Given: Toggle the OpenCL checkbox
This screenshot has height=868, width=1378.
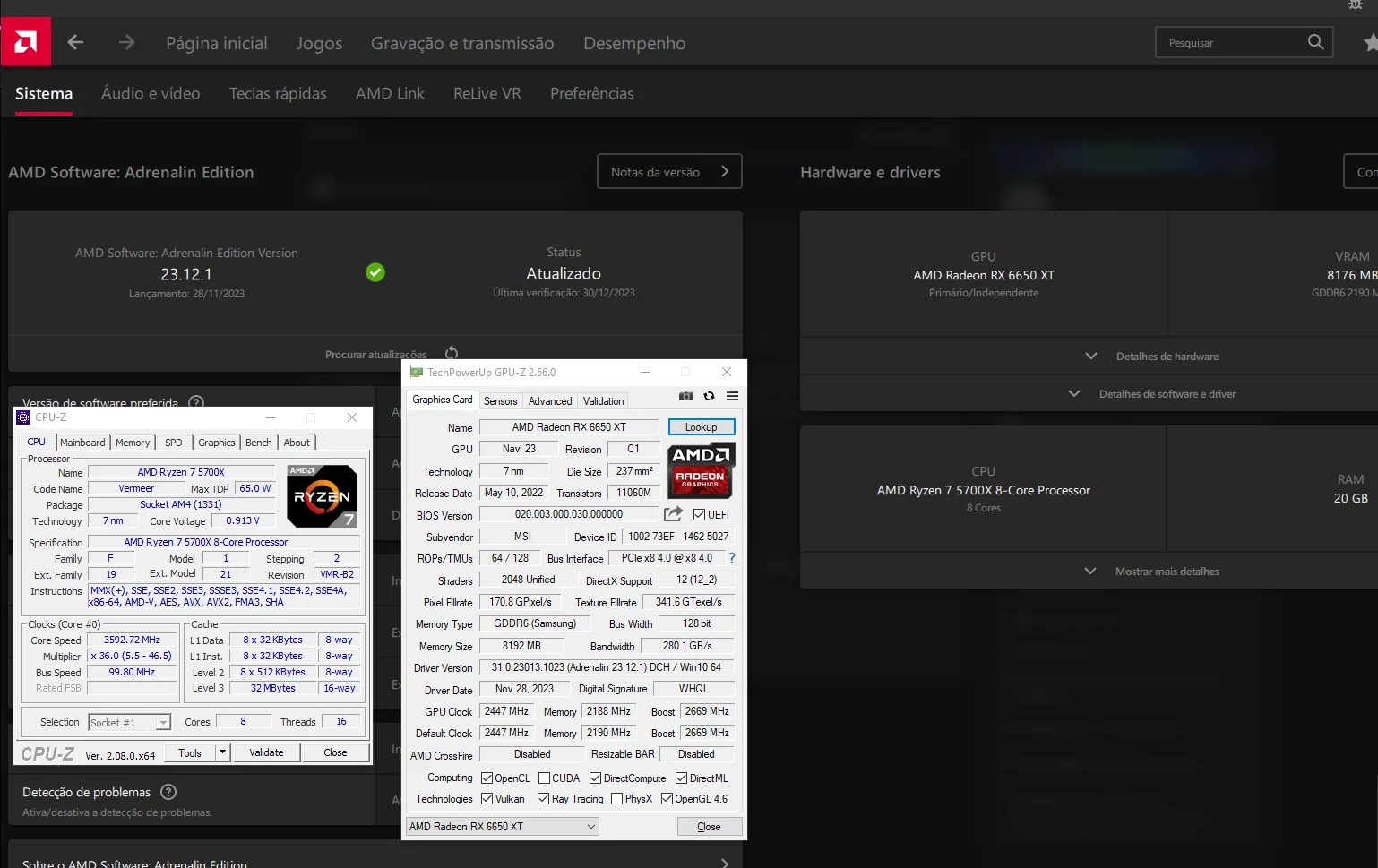Looking at the screenshot, I should [x=487, y=778].
